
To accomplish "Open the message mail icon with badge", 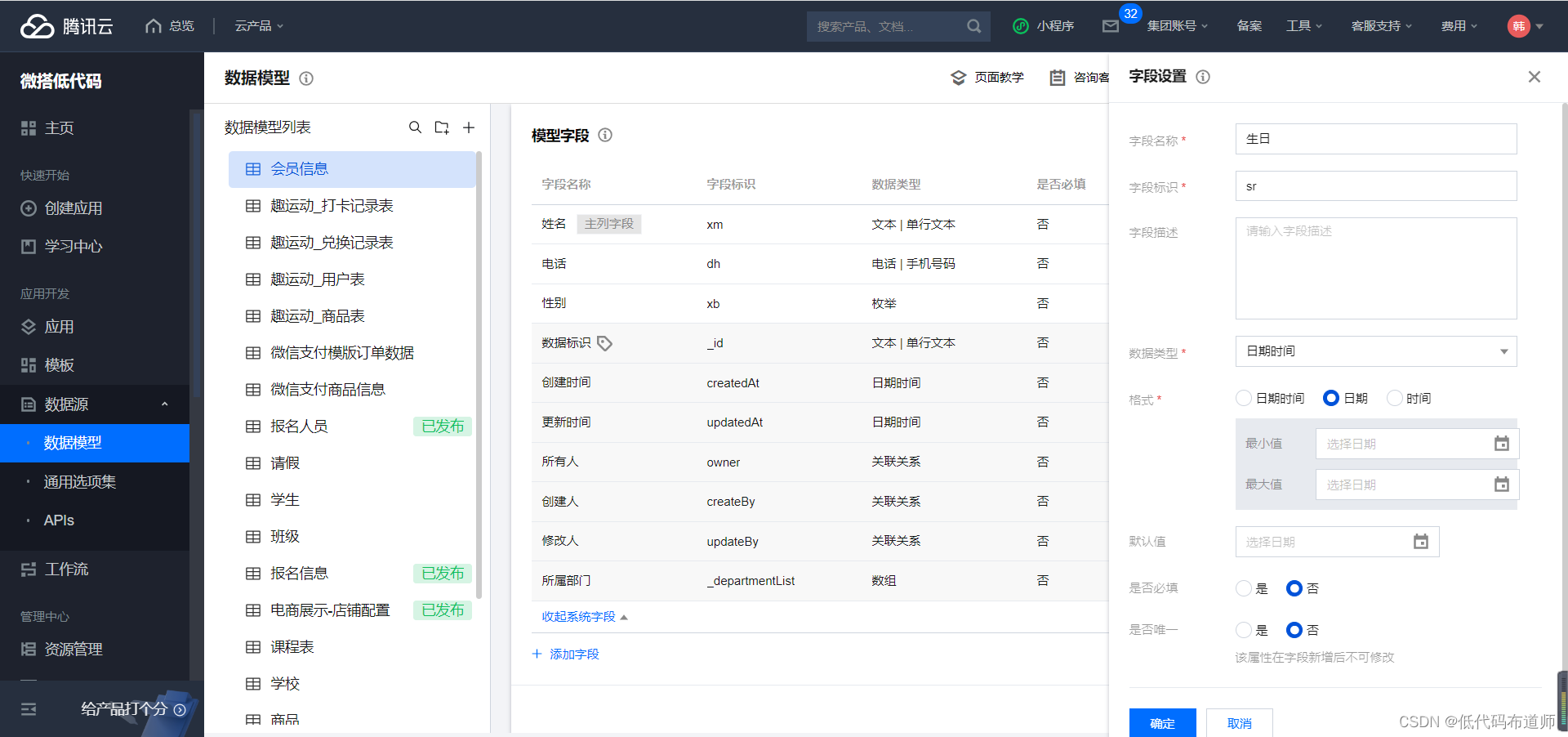I will click(1111, 26).
